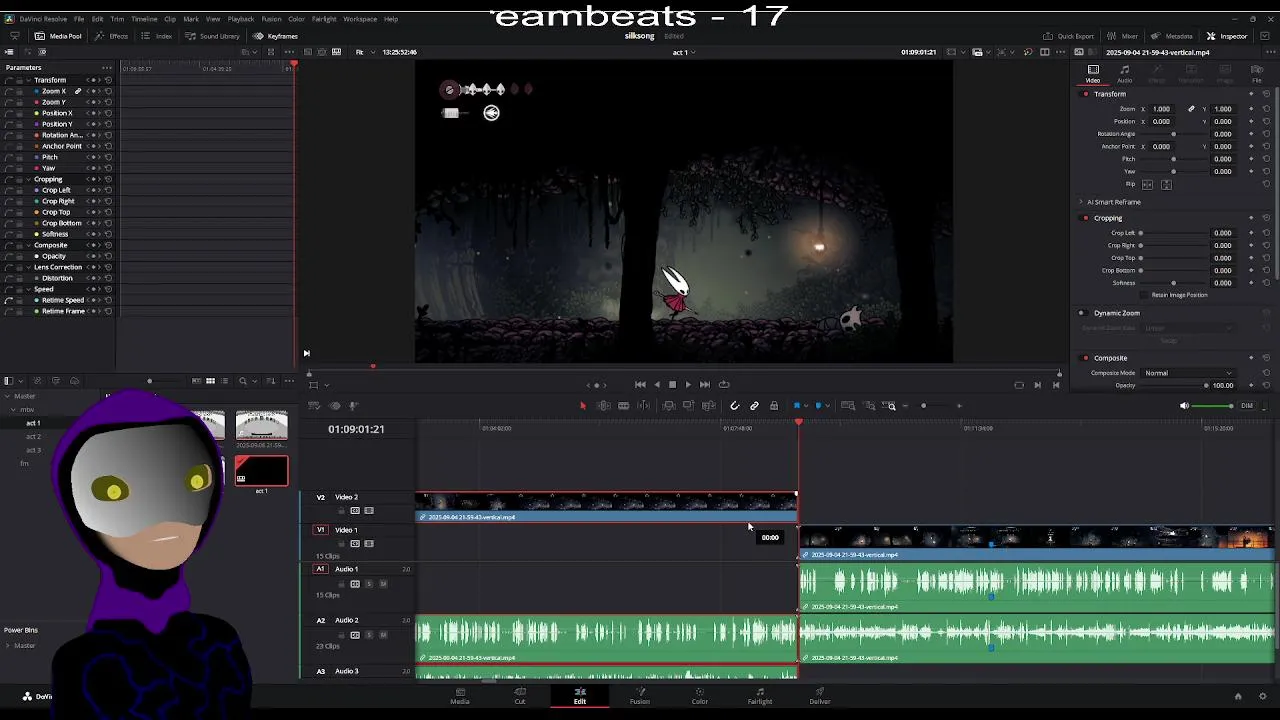This screenshot has width=1280, height=720.
Task: Click the Detail Zoom icon
Action: (x=869, y=406)
